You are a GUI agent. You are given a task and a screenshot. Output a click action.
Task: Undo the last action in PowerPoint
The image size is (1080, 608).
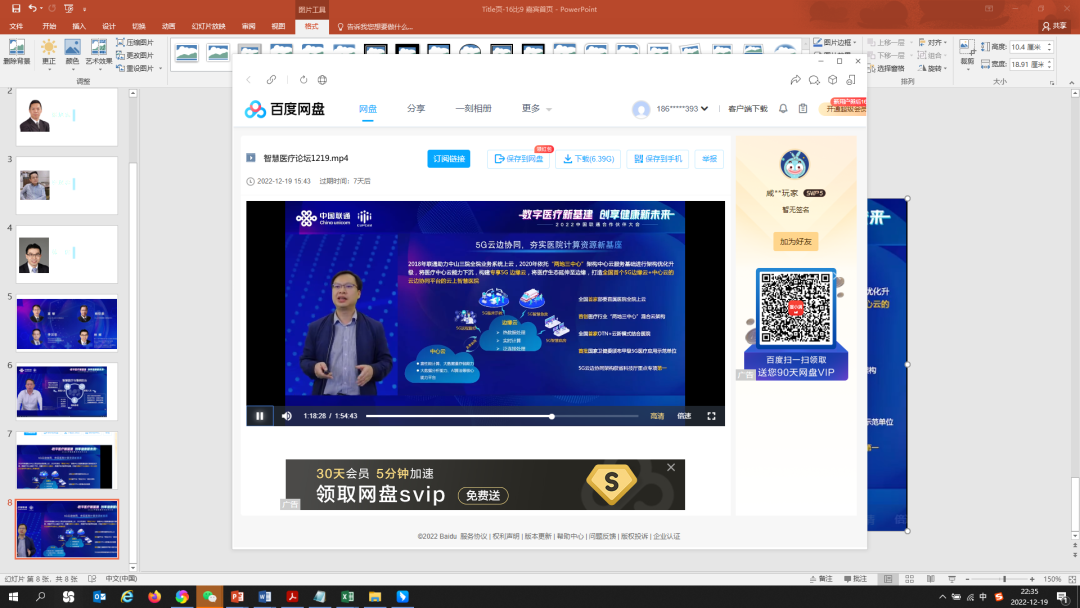32,9
